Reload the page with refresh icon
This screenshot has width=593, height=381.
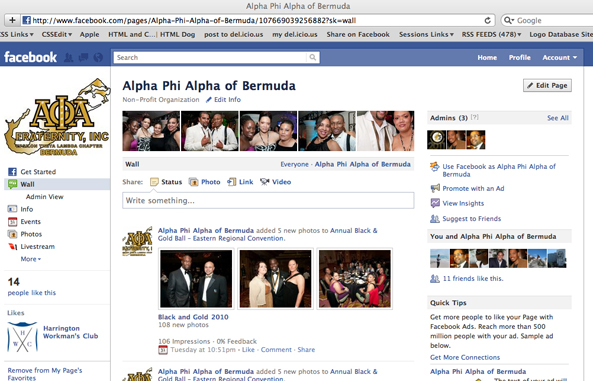(488, 20)
